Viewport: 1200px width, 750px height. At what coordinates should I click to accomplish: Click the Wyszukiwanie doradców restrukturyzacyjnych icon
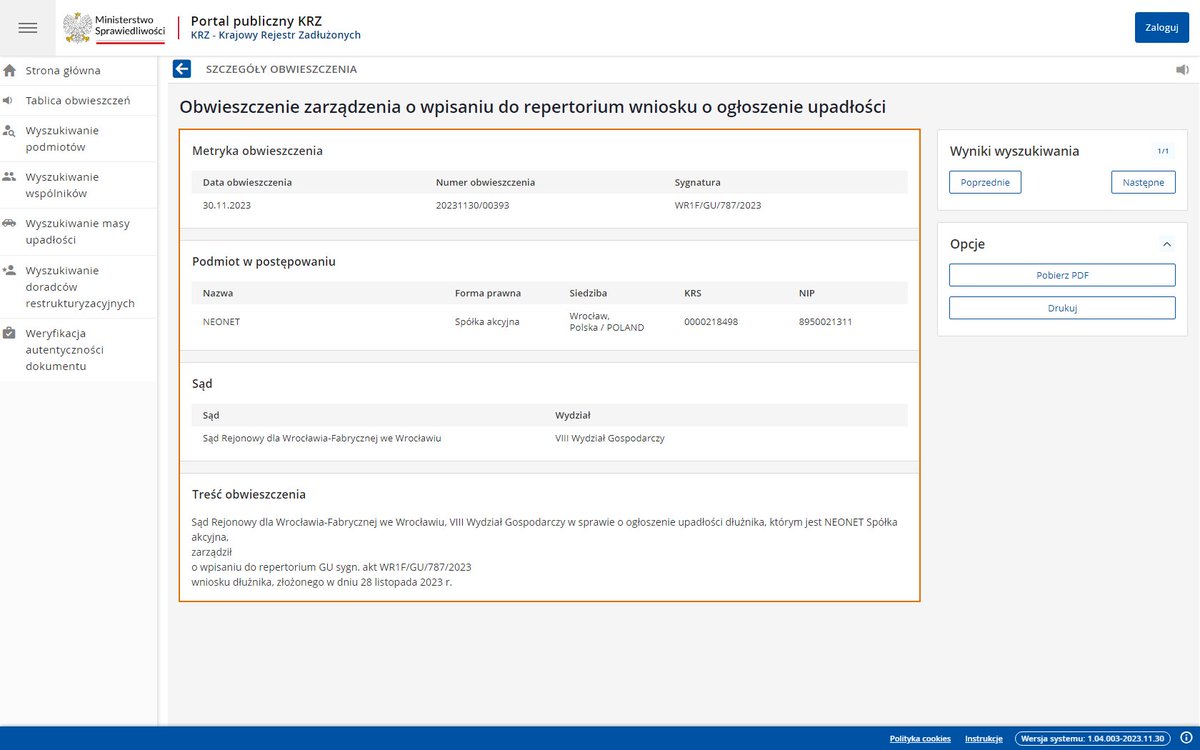tap(11, 270)
